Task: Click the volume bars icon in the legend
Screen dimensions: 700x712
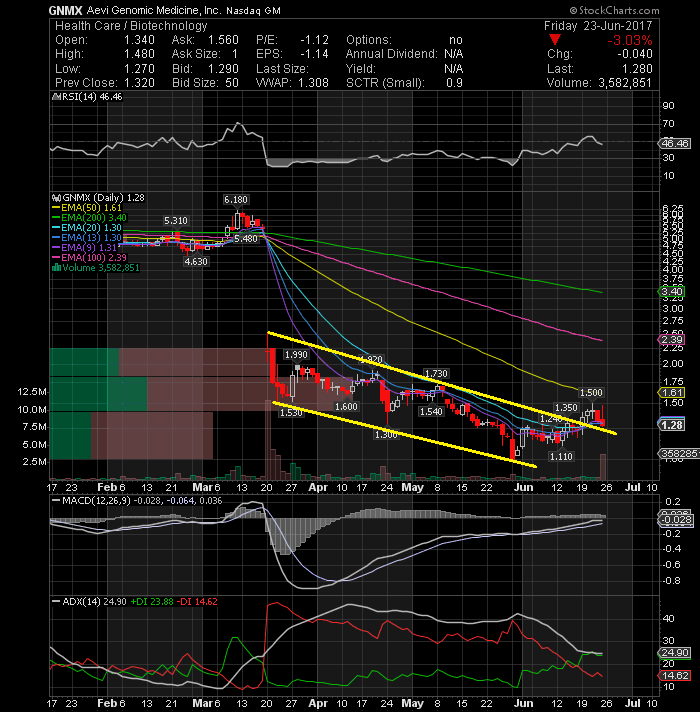Action: click(57, 267)
